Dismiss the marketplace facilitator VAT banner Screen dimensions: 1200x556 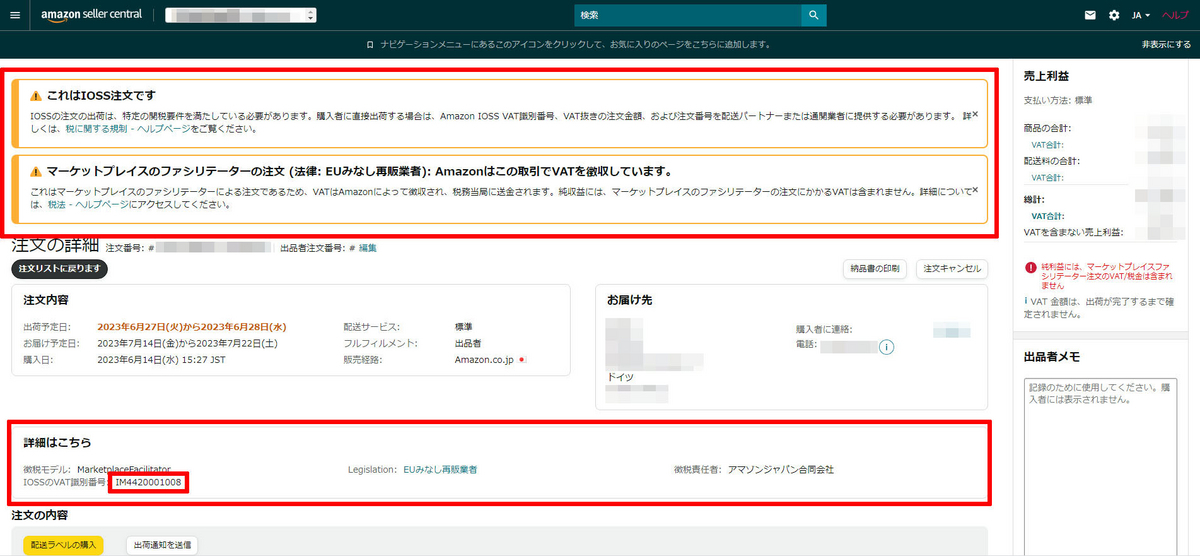coord(975,189)
